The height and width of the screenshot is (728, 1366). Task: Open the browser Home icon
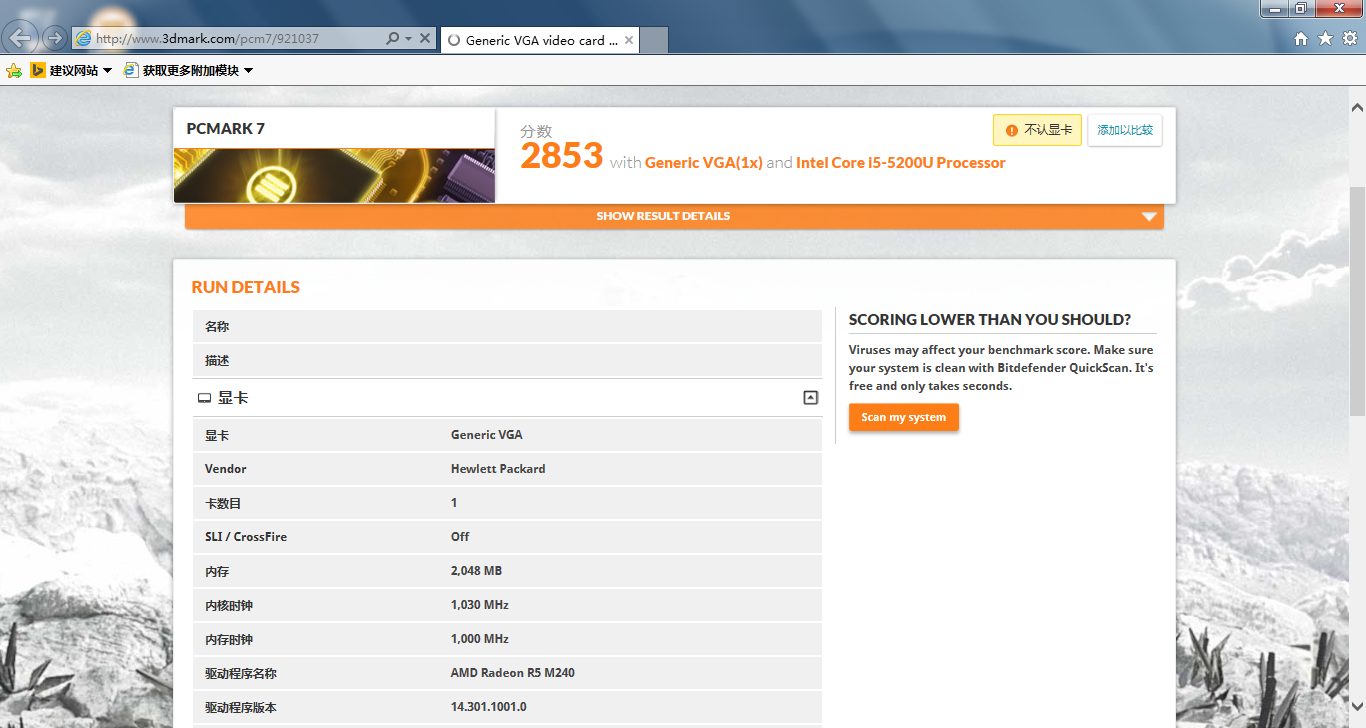(x=1301, y=39)
